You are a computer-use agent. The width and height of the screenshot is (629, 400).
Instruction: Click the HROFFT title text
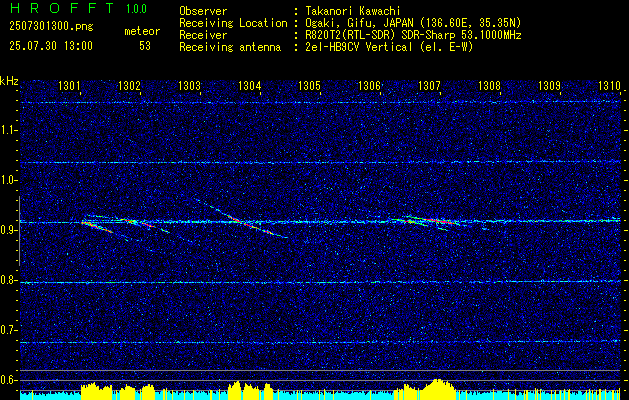pyautogui.click(x=62, y=8)
